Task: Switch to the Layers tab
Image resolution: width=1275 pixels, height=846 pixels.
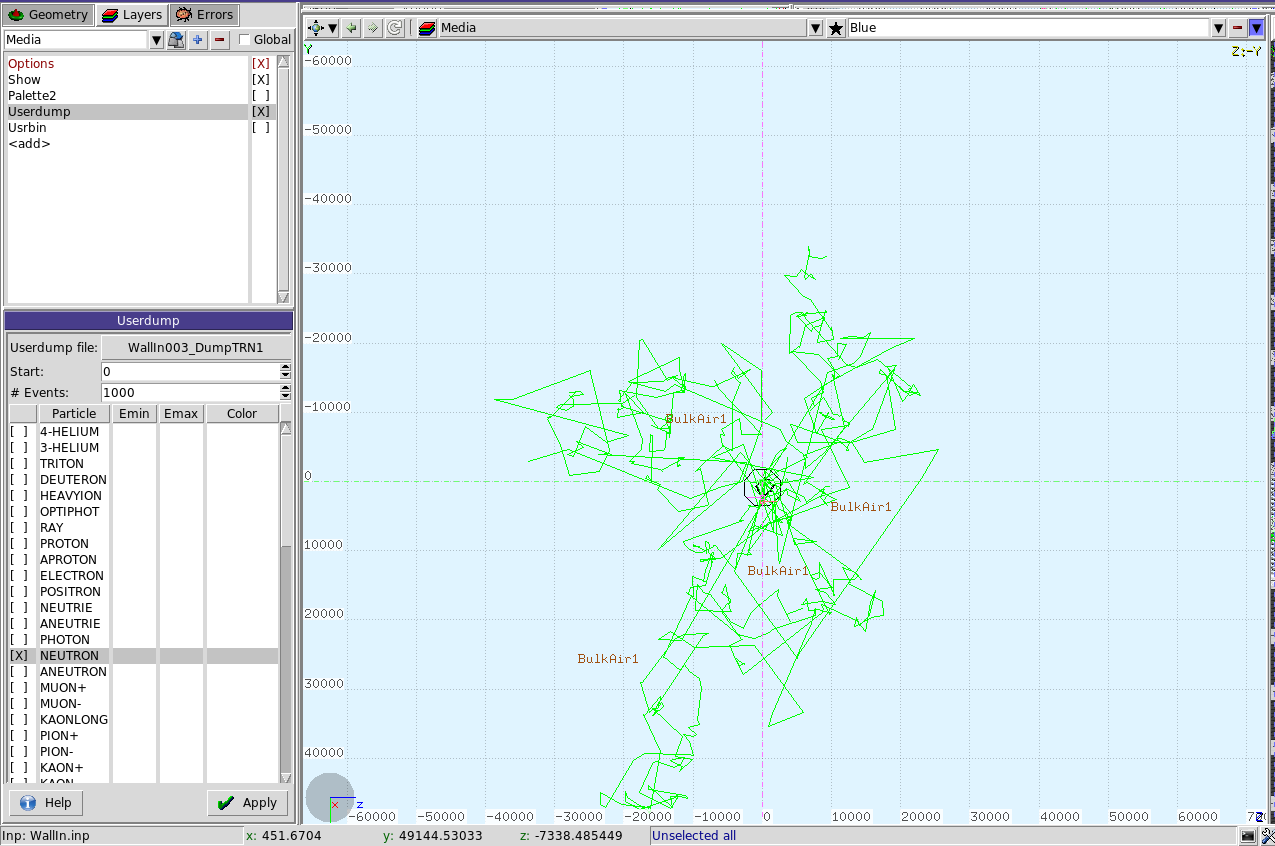Action: coord(132,15)
